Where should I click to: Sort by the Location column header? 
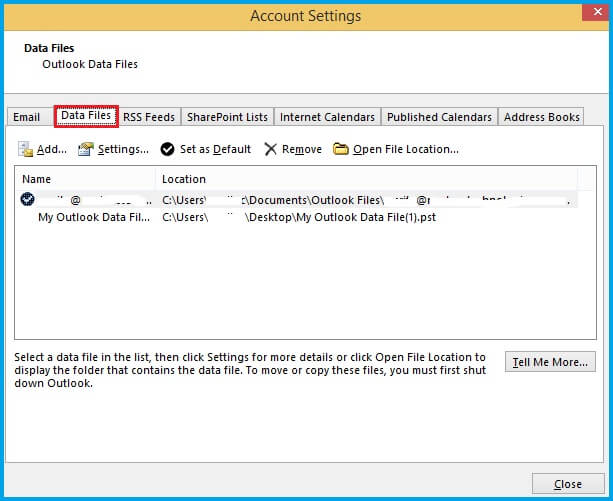coord(367,179)
